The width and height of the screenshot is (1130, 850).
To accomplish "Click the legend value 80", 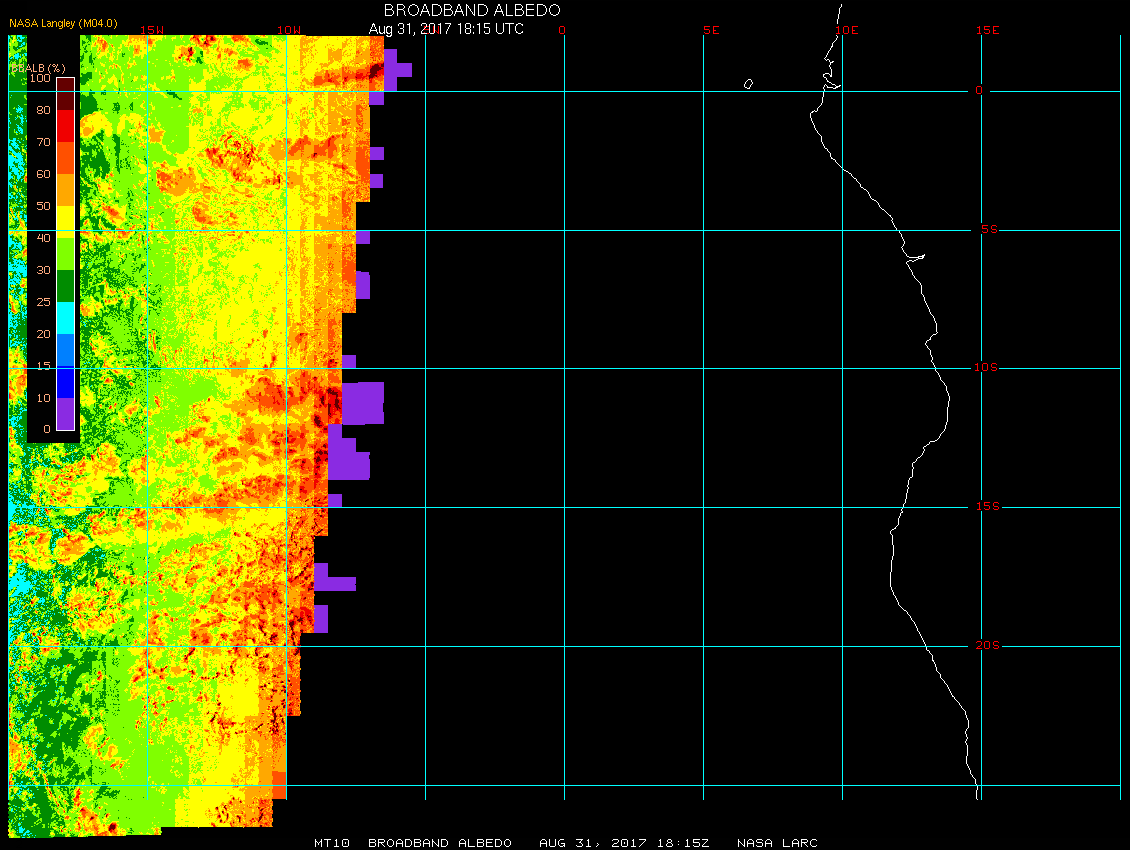I will tap(43, 110).
